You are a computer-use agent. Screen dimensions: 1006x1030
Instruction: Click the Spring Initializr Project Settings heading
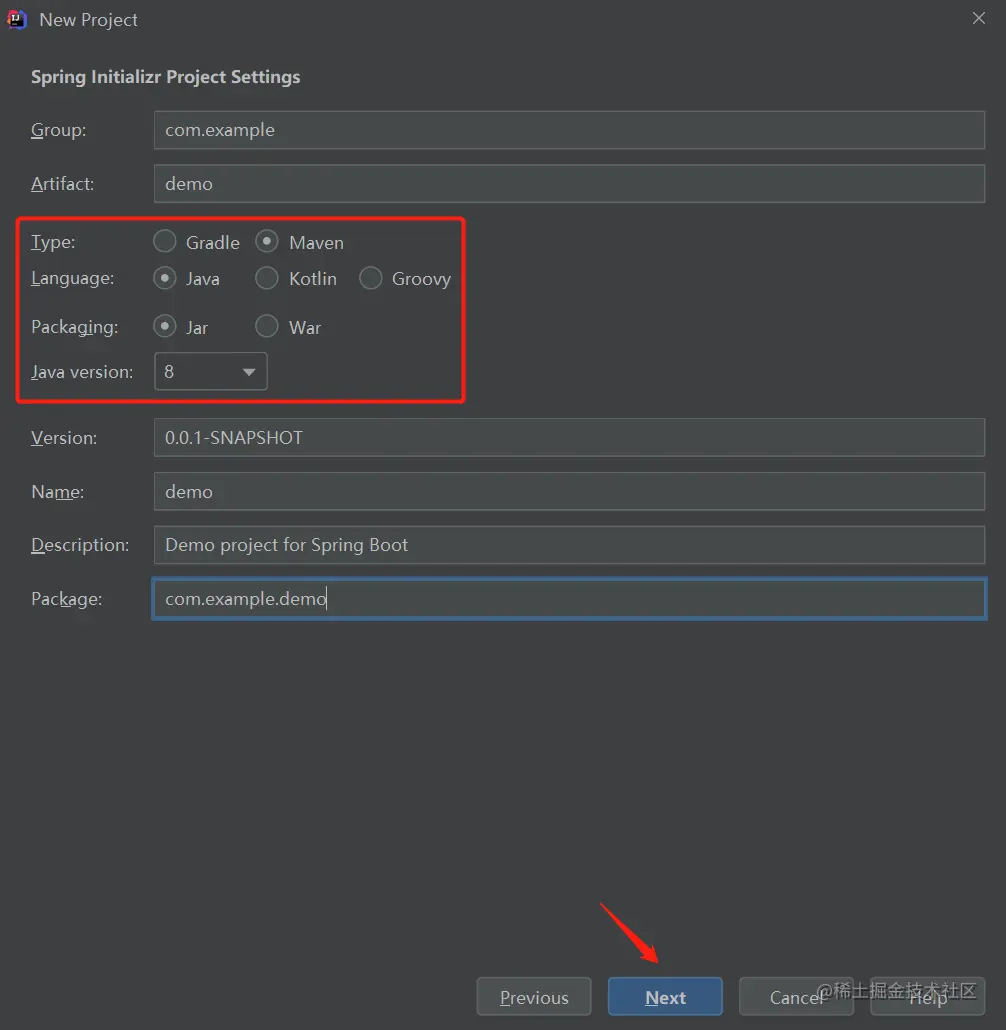[x=166, y=77]
